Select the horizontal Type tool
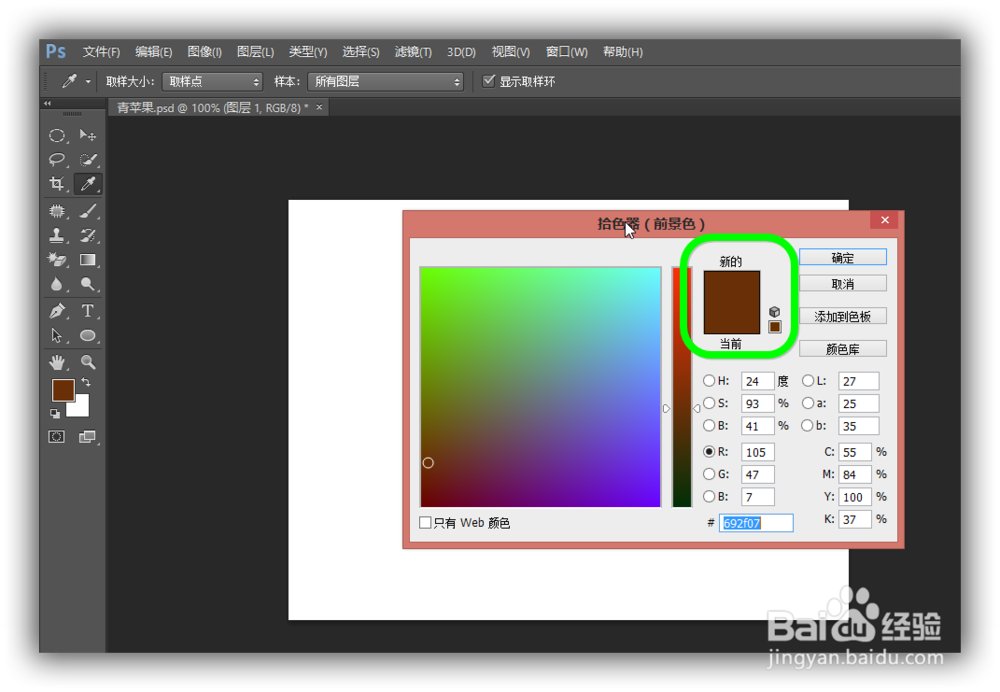 (88, 311)
